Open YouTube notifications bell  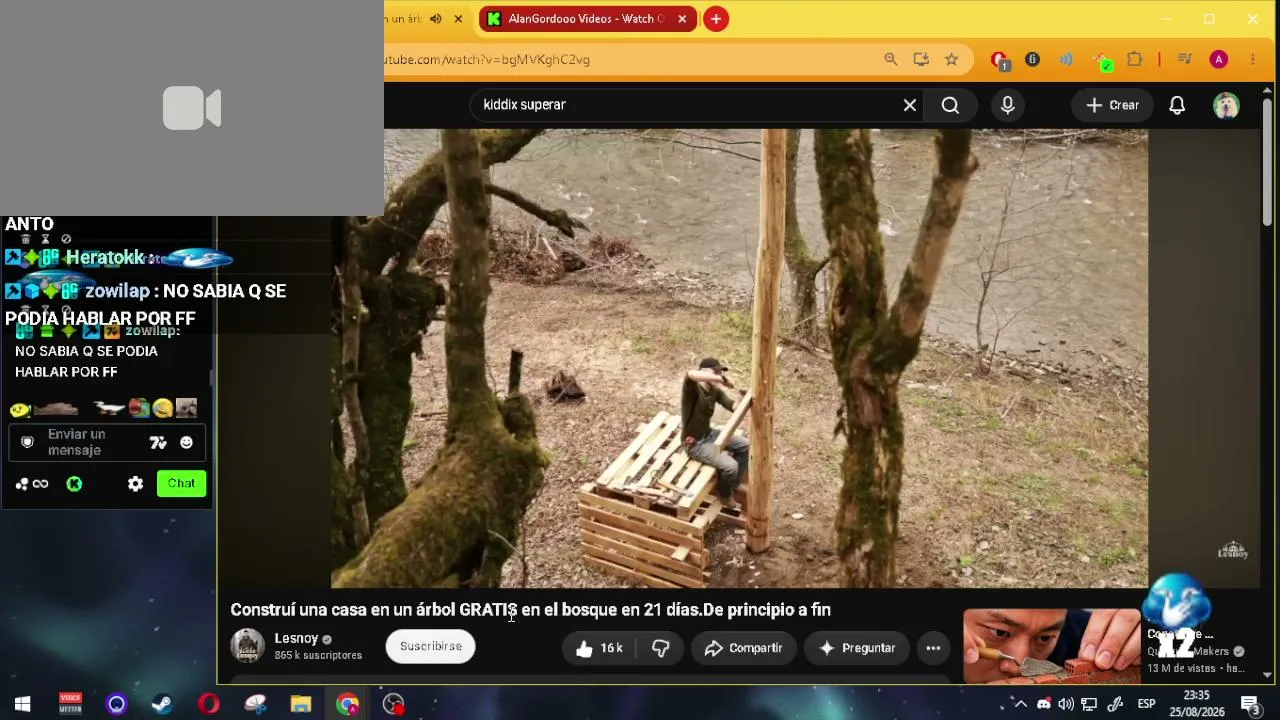pyautogui.click(x=1177, y=105)
